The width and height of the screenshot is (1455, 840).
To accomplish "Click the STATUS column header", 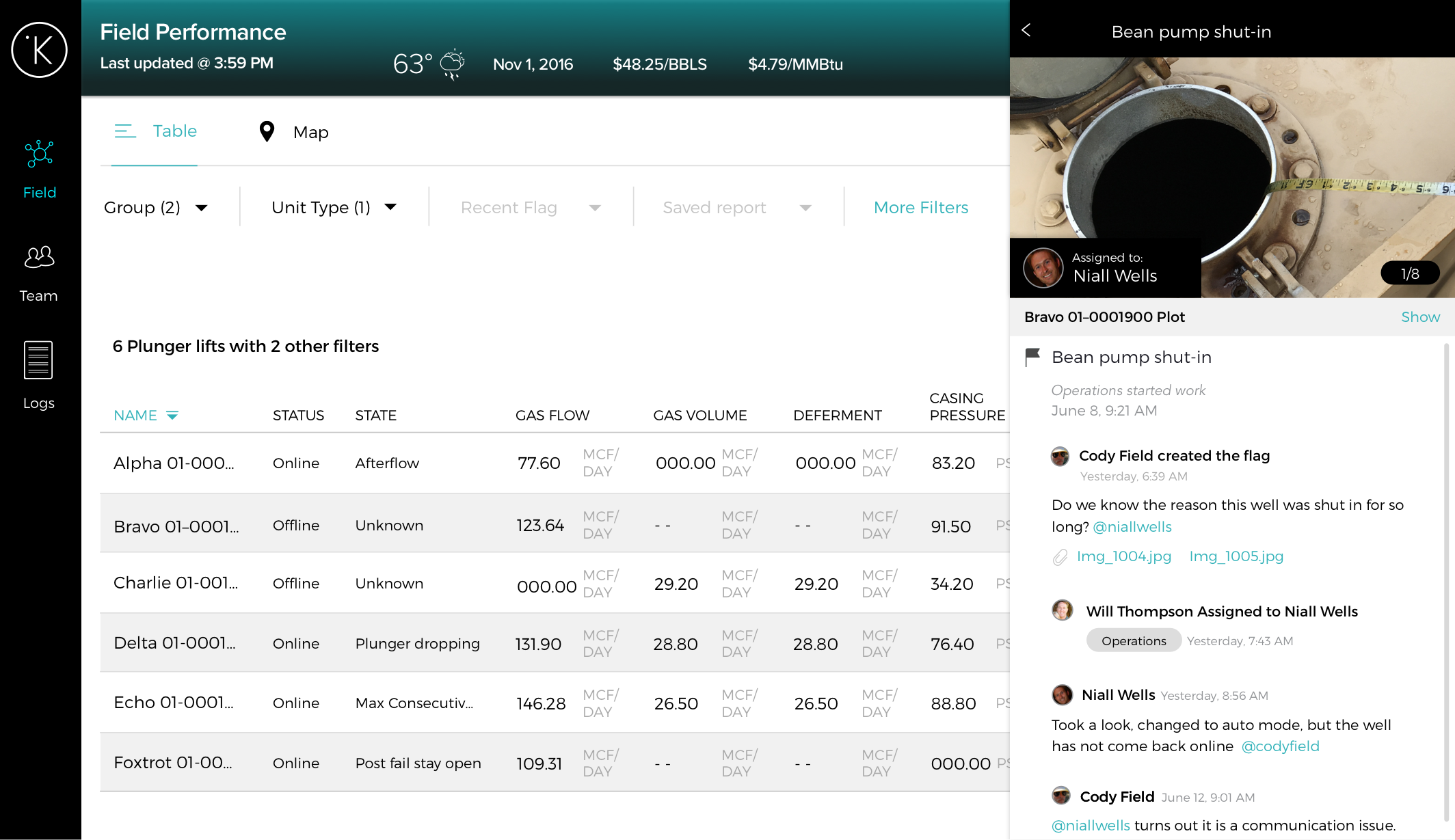I will 298,416.
